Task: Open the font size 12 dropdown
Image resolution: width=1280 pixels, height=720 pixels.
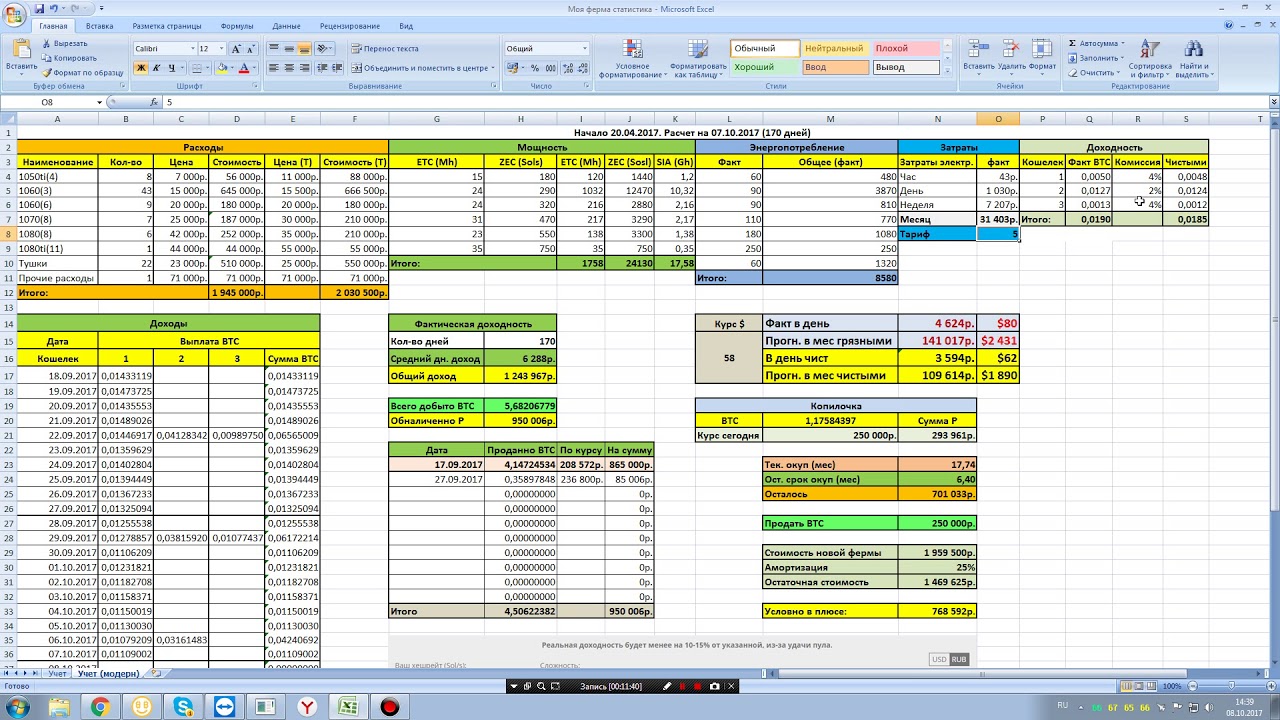Action: (222, 48)
